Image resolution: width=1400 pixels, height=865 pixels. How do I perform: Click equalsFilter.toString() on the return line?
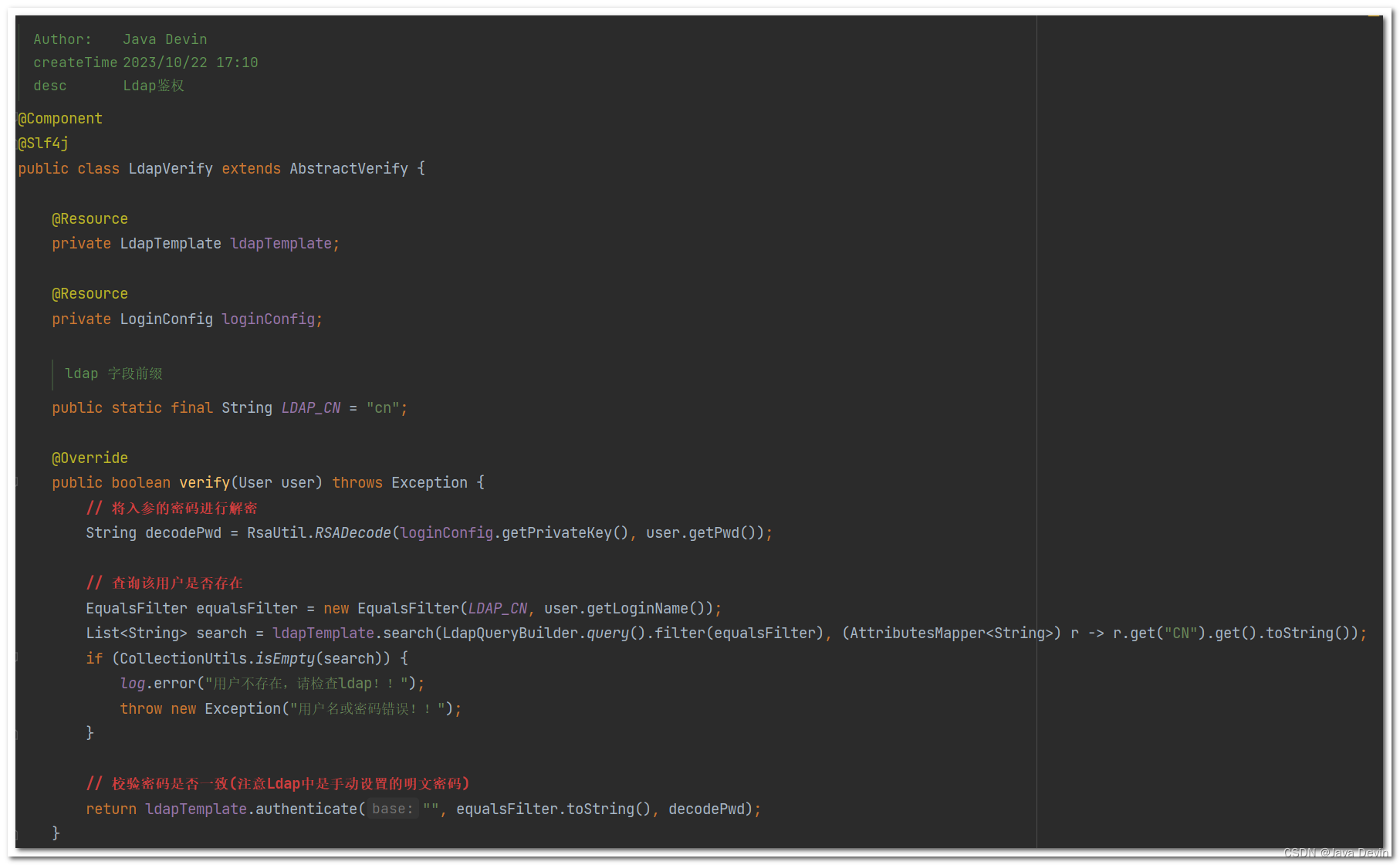[553, 809]
